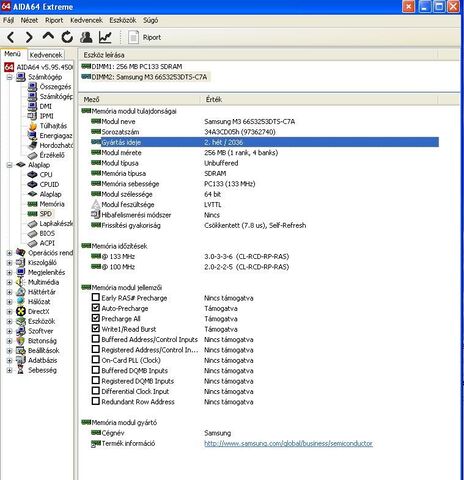Select the highlighted Gyártás ideje row

[265, 142]
